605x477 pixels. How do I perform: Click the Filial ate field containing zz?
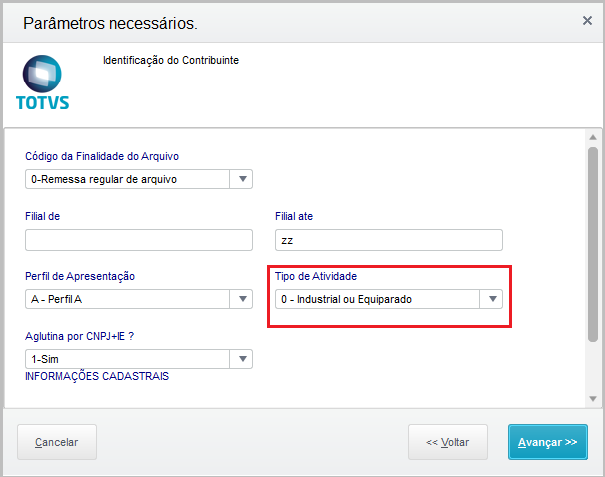point(388,240)
